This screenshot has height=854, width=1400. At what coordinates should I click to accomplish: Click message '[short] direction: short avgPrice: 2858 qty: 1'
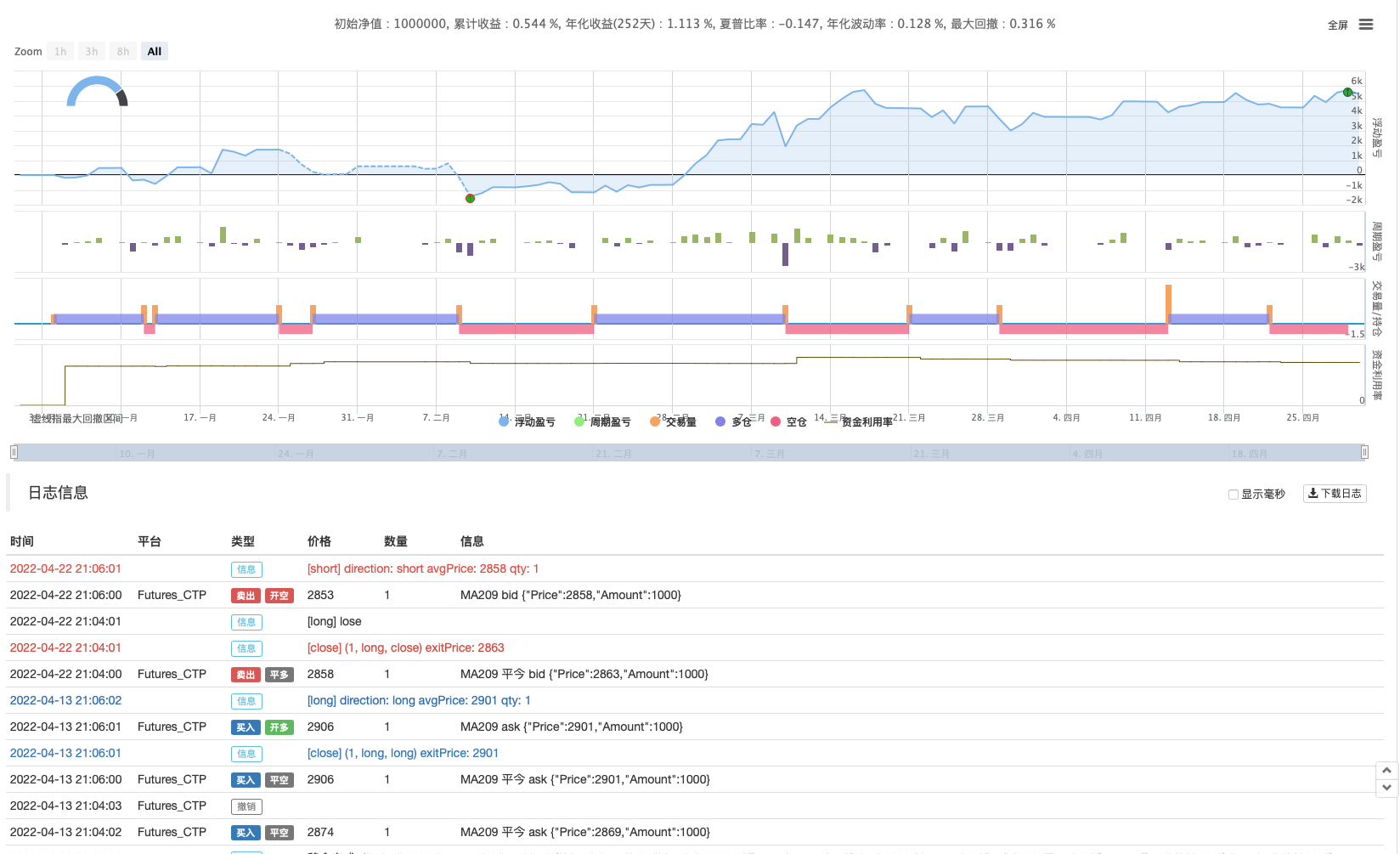point(423,568)
